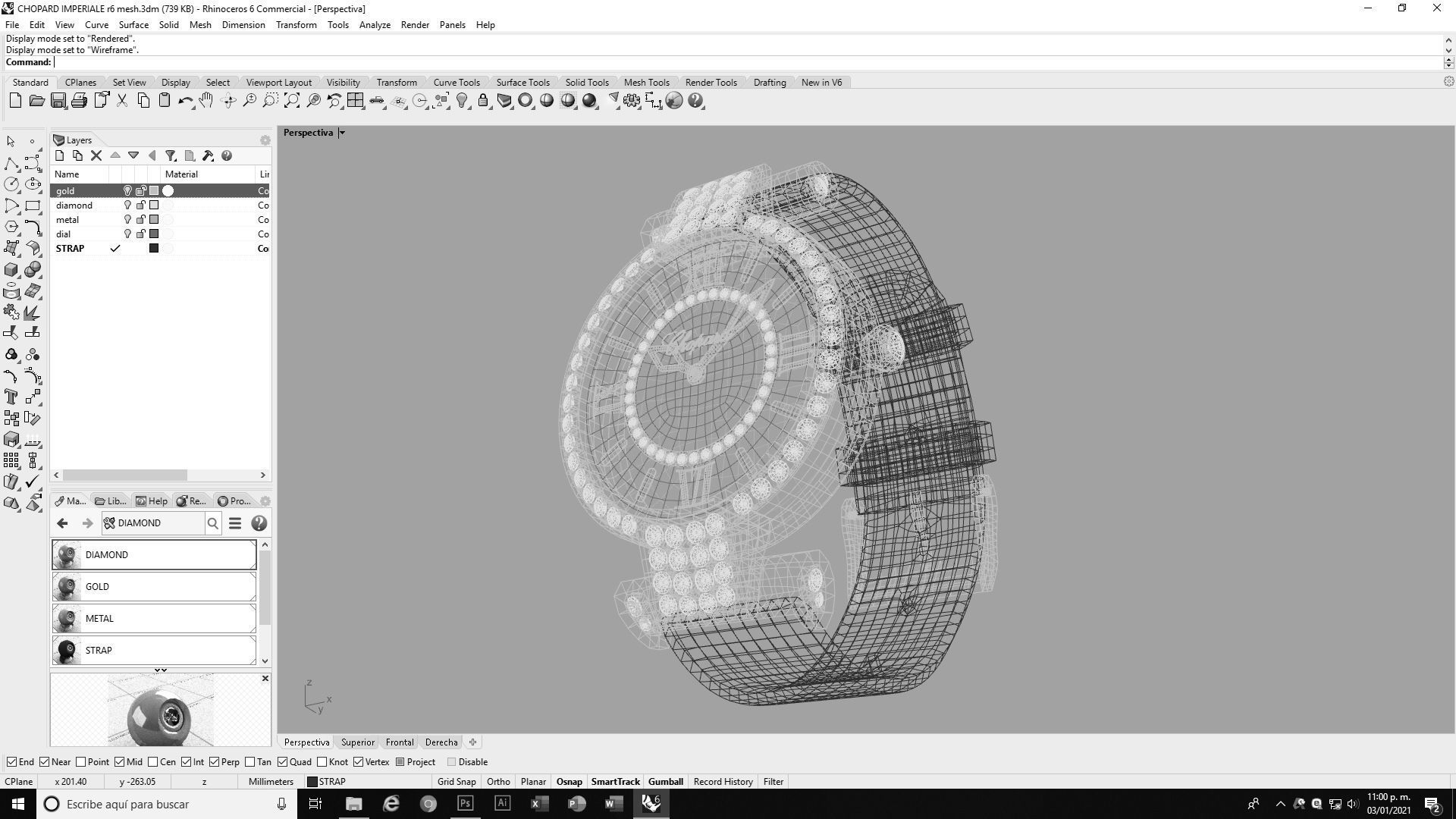
Task: Toggle the Quad osnap checkbox
Action: point(283,762)
